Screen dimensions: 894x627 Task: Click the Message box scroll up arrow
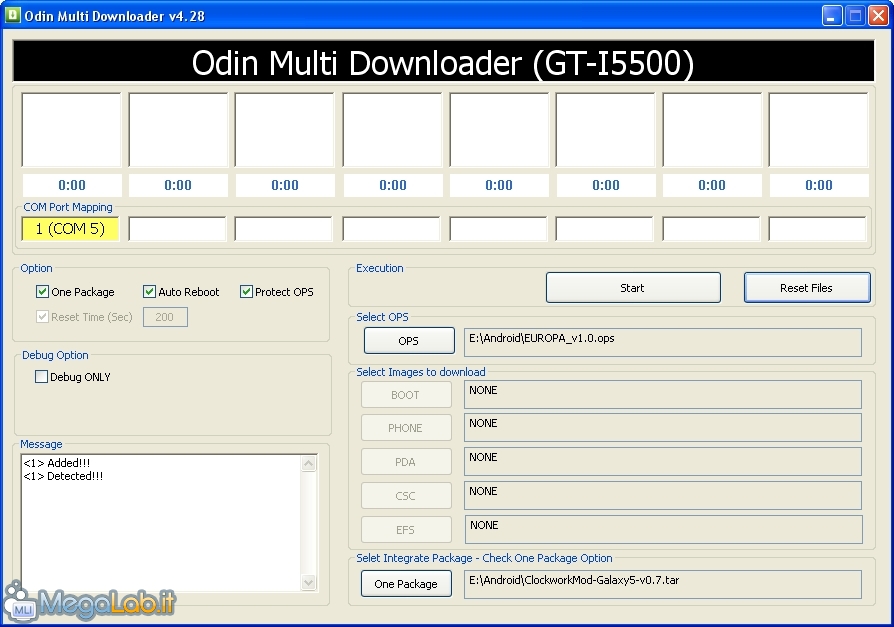(308, 463)
